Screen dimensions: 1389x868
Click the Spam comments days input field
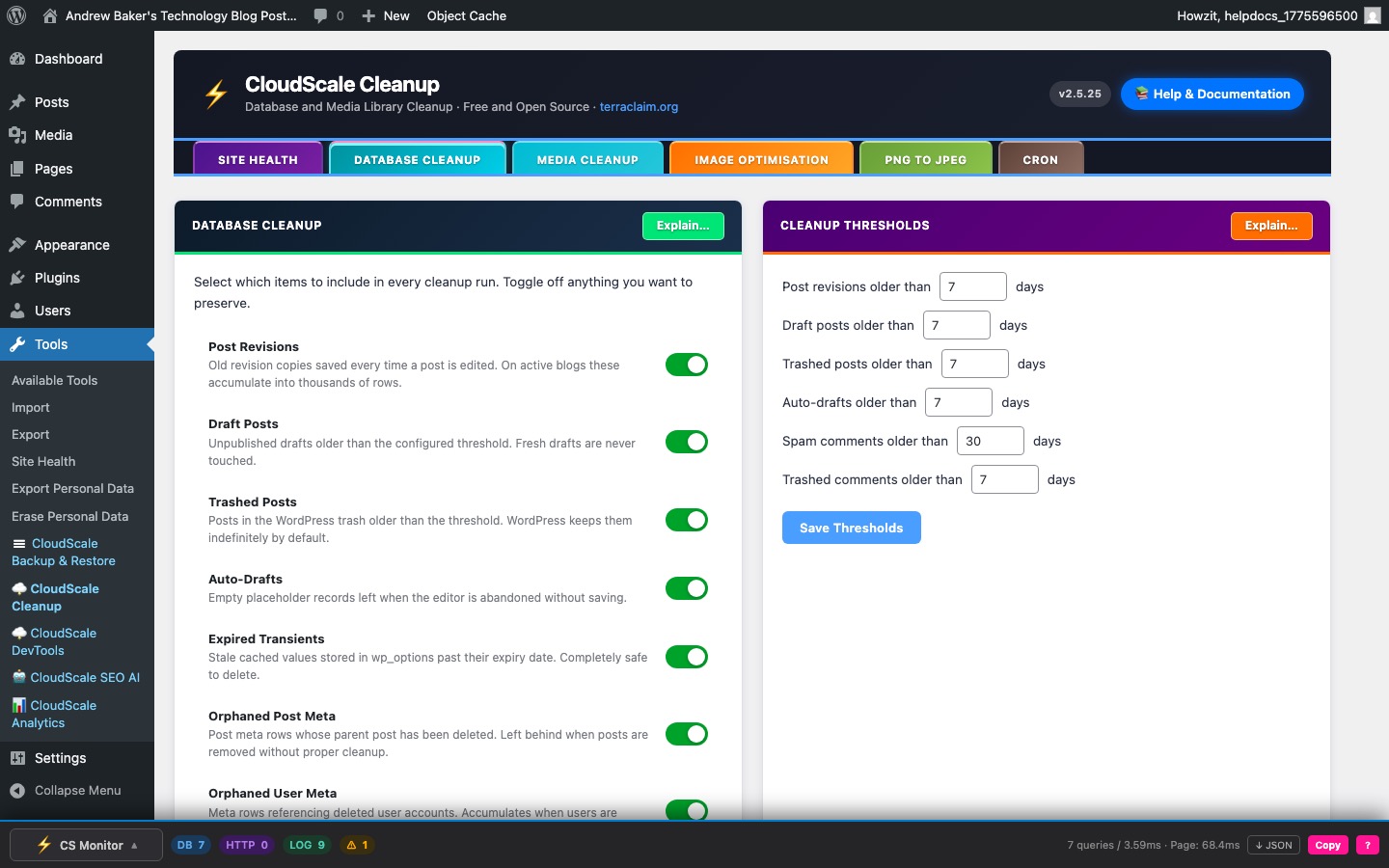990,441
